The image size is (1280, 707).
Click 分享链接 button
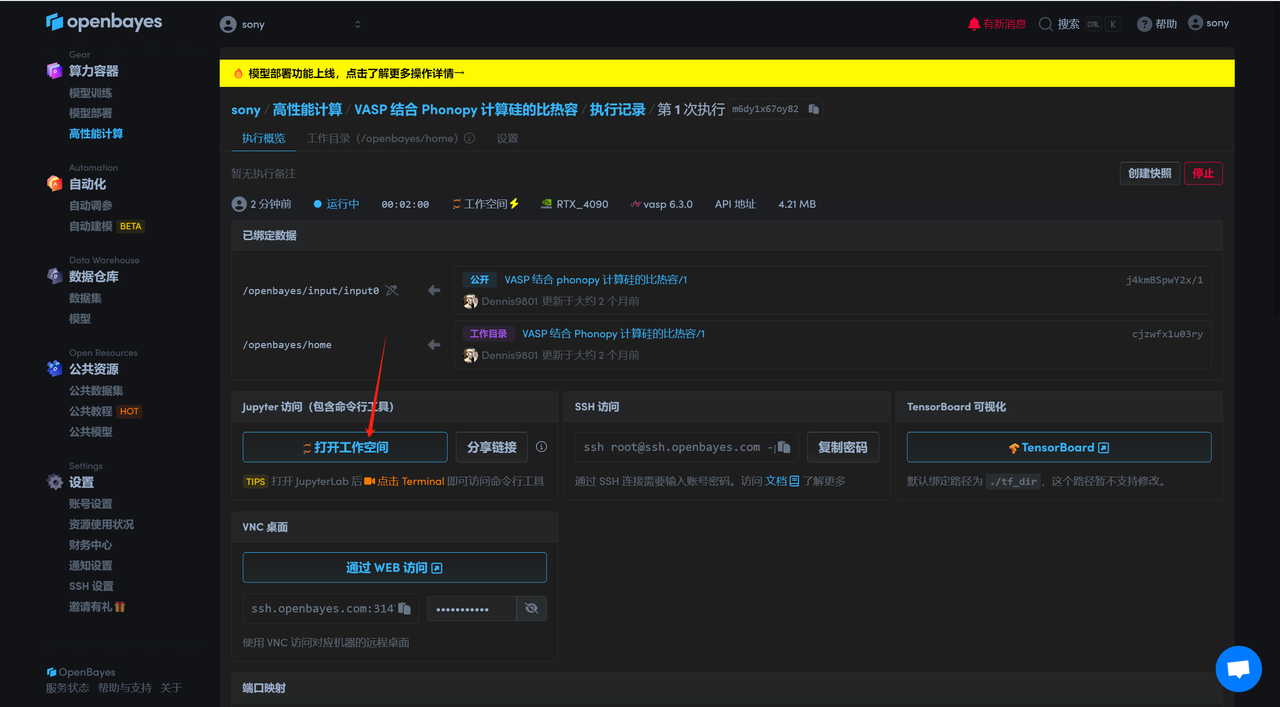pyautogui.click(x=492, y=447)
